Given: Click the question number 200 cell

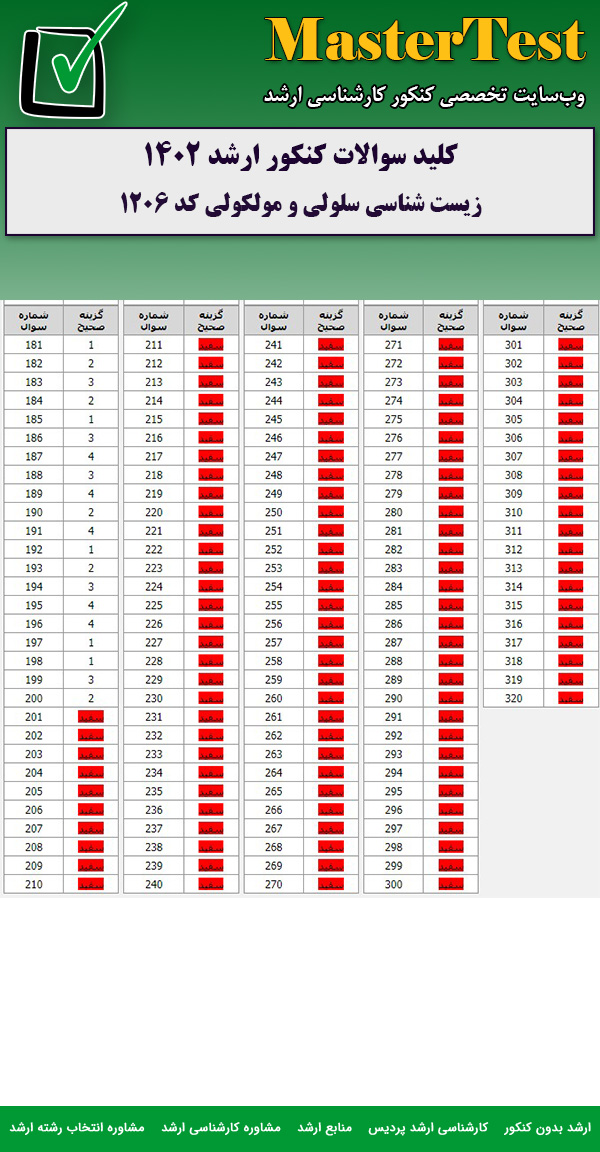Looking at the screenshot, I should pos(34,698).
